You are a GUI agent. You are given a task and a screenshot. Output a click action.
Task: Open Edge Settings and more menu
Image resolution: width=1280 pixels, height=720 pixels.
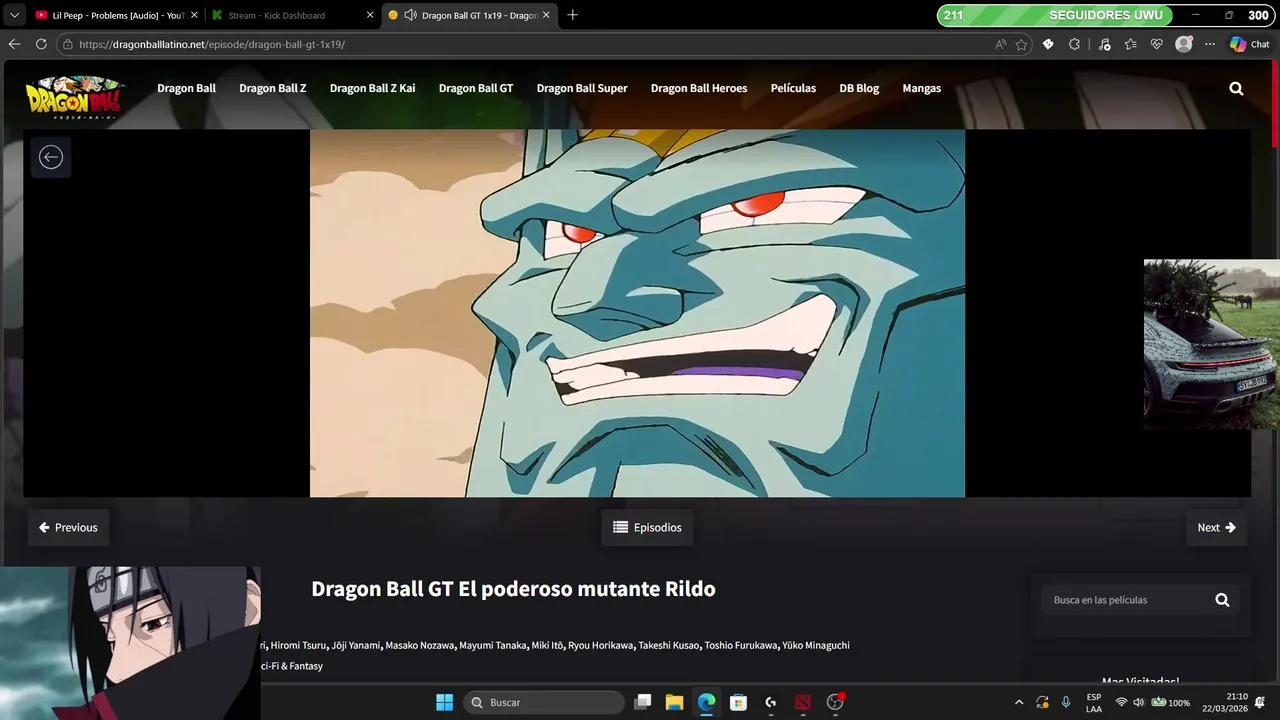[1210, 44]
